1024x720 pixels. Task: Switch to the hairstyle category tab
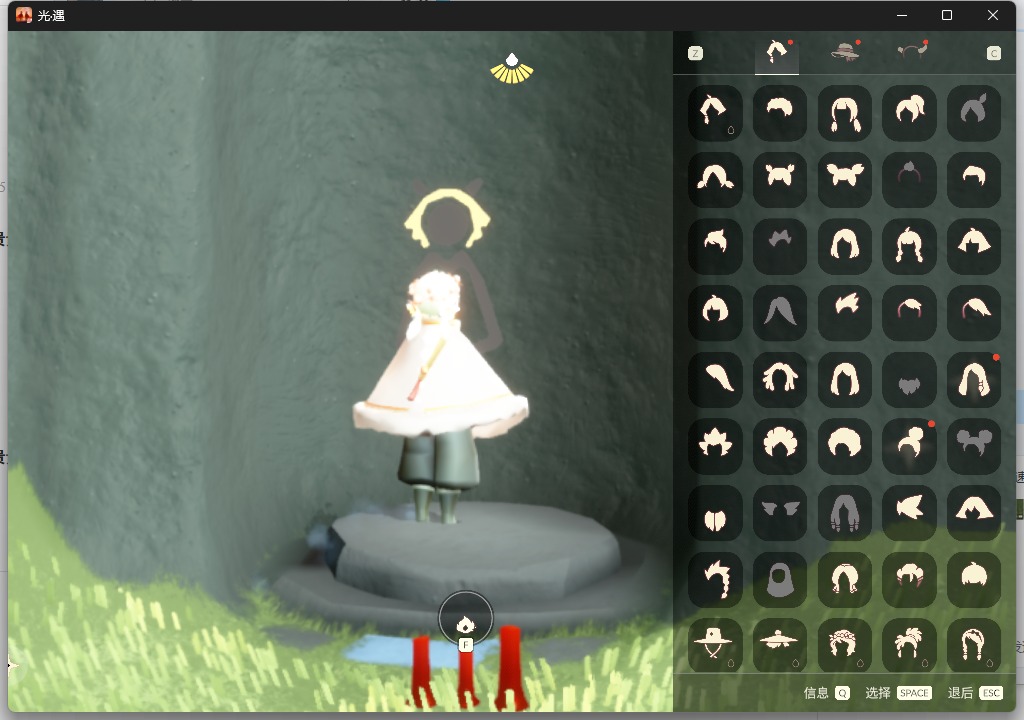pyautogui.click(x=777, y=52)
